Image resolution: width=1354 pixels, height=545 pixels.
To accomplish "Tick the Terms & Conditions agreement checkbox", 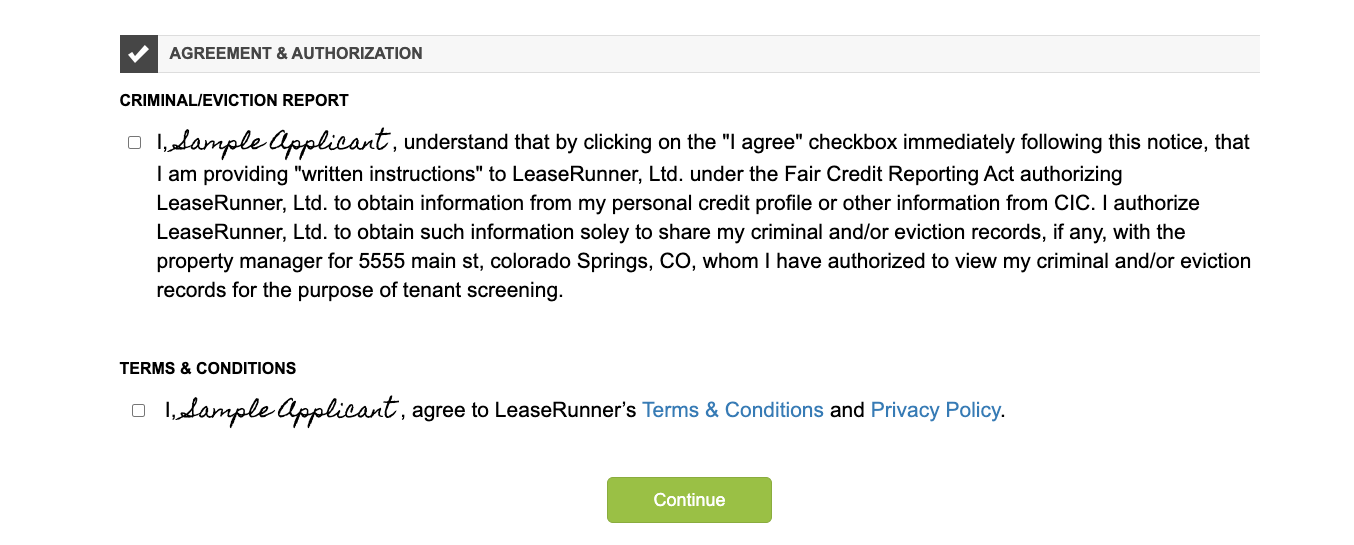I will (139, 411).
